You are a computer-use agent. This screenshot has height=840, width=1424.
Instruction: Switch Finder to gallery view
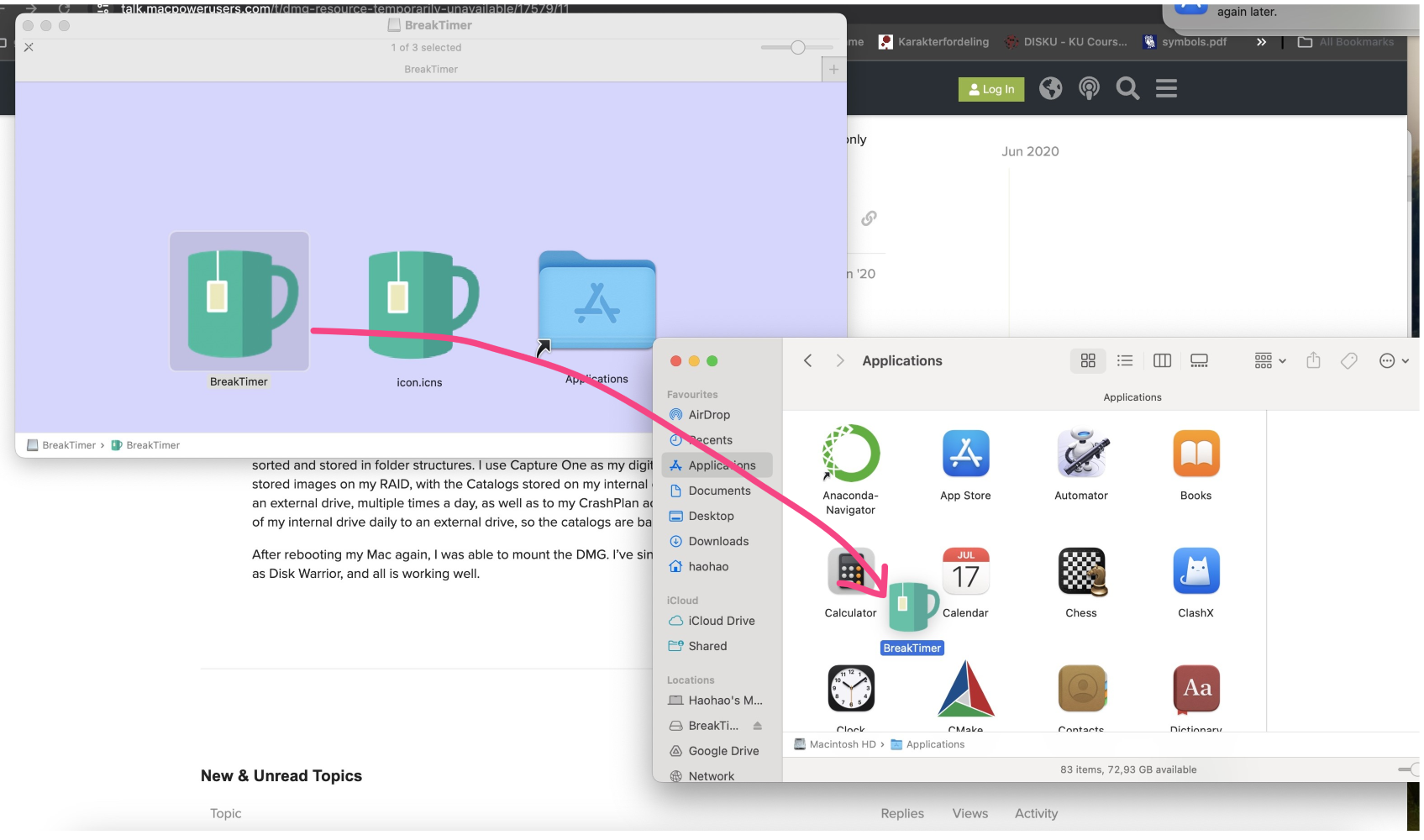[1199, 360]
